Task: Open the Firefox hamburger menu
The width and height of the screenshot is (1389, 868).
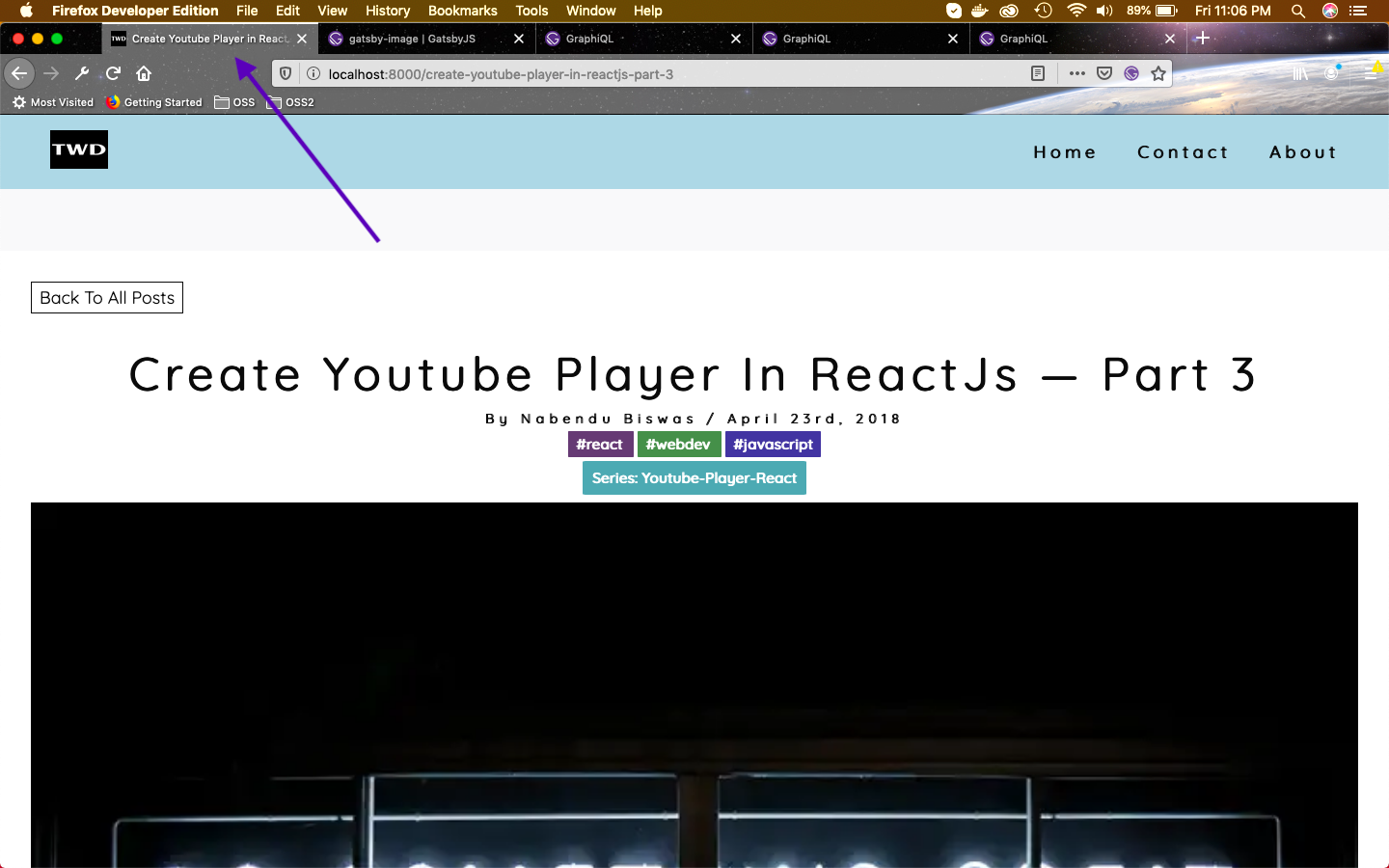Action: click(1372, 73)
